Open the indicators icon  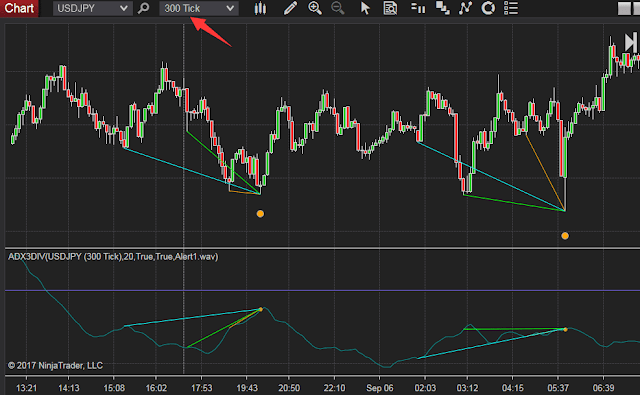pyautogui.click(x=465, y=8)
